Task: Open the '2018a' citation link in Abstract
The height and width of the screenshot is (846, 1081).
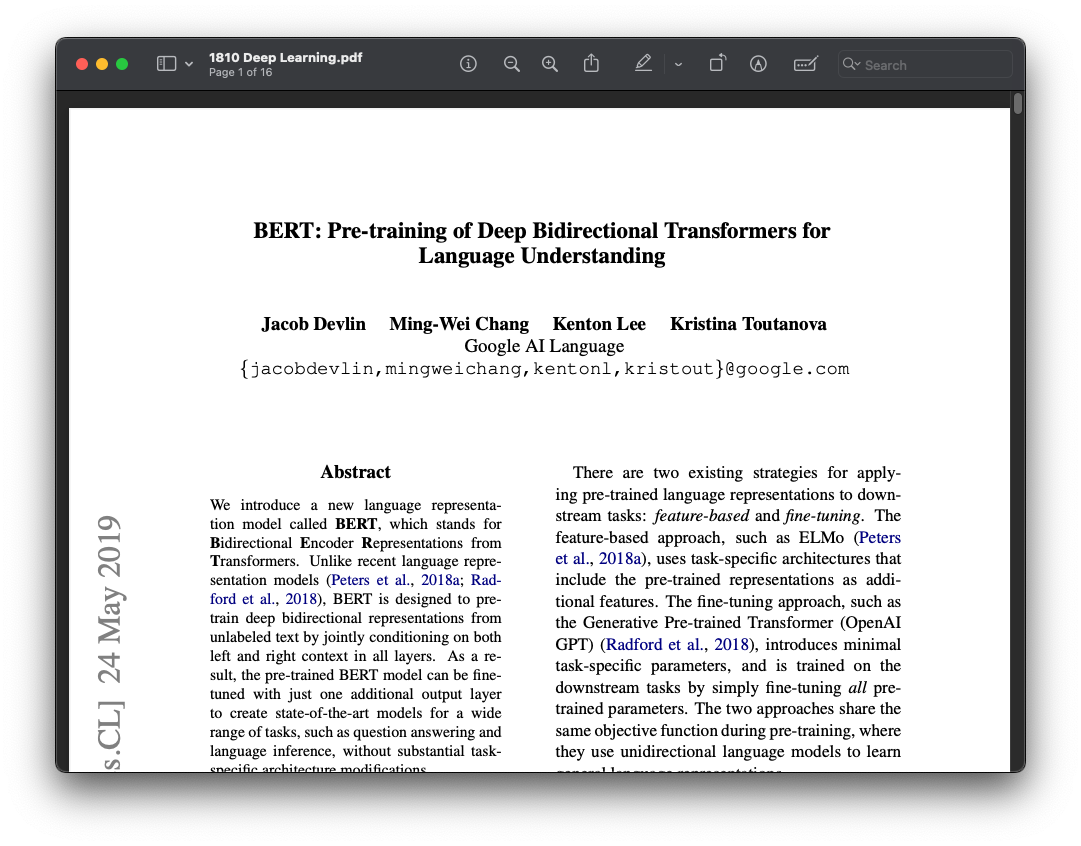Action: [440, 580]
